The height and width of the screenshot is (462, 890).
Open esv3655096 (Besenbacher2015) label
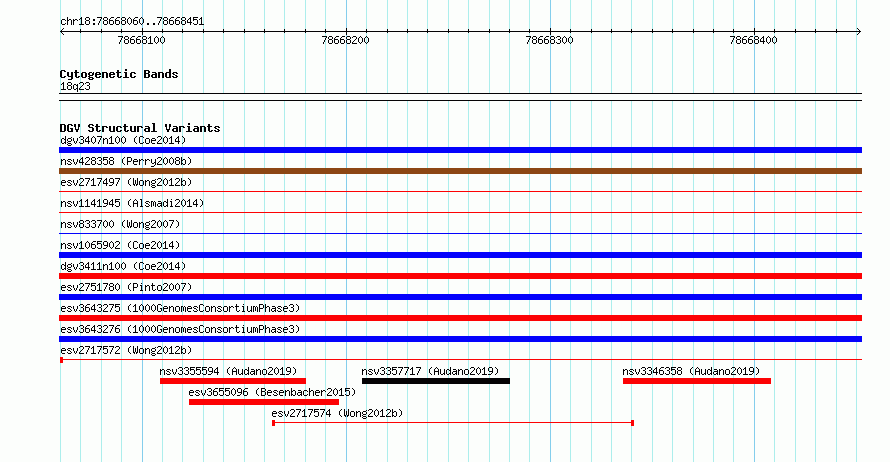(272, 392)
